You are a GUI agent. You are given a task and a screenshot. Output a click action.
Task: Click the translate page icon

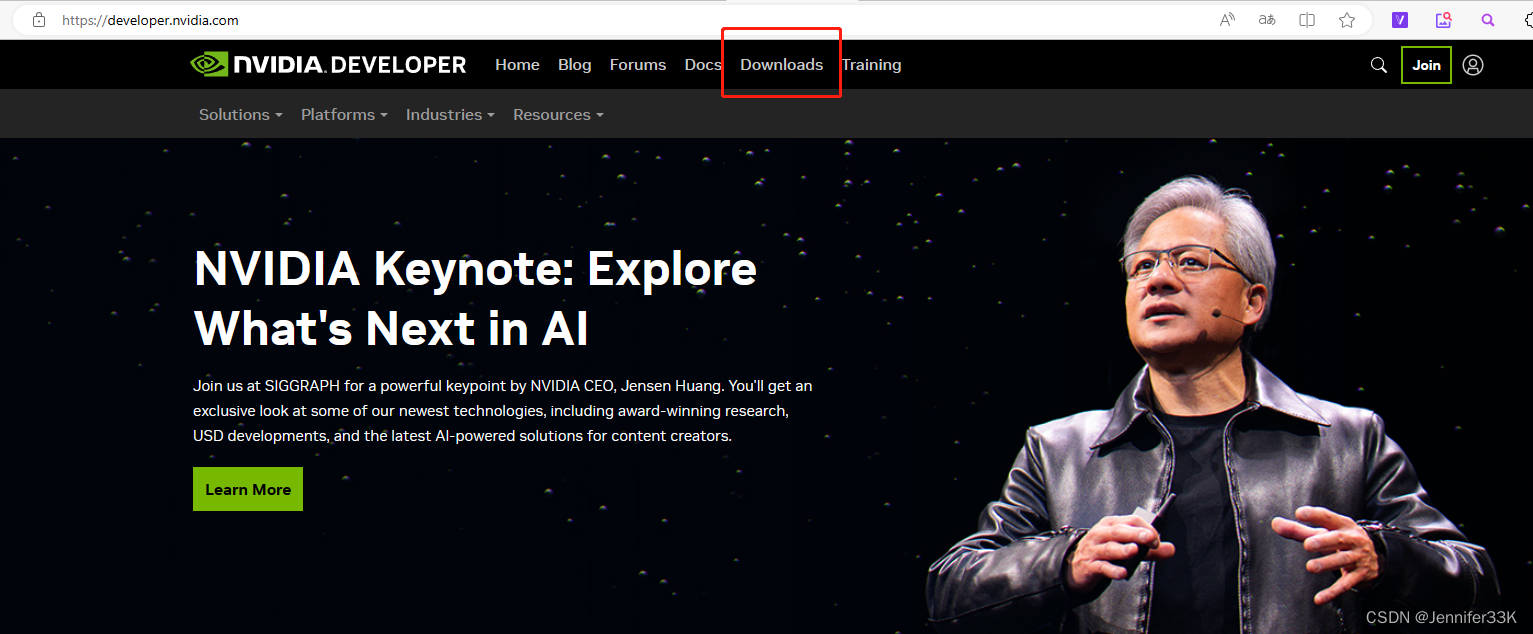[1267, 20]
